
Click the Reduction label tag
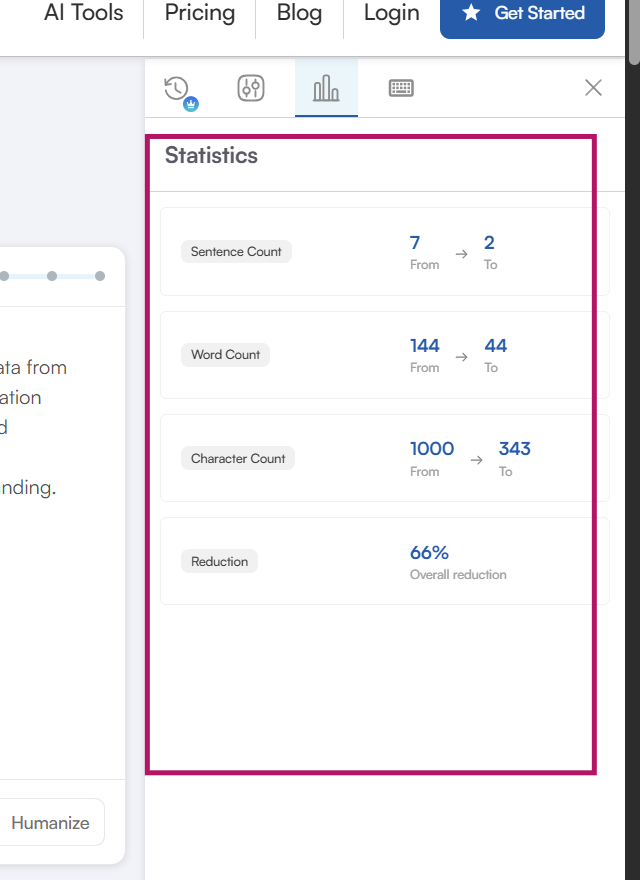pyautogui.click(x=219, y=562)
